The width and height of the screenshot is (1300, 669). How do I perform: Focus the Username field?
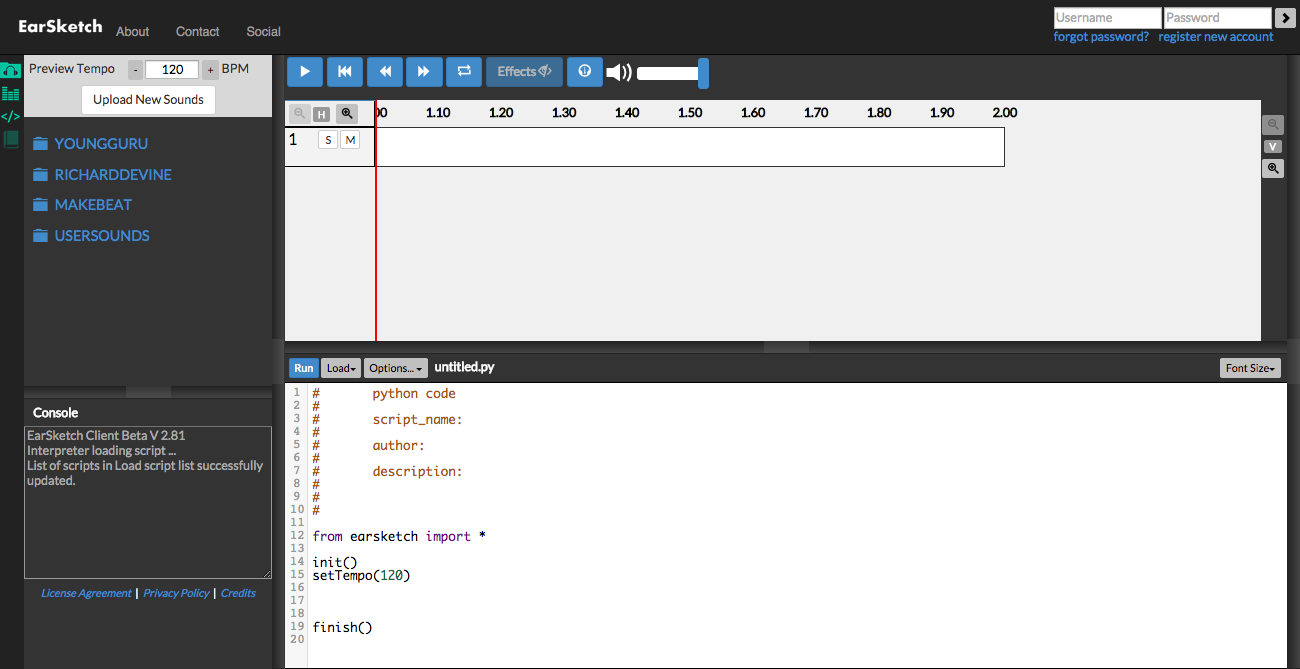(x=1108, y=18)
